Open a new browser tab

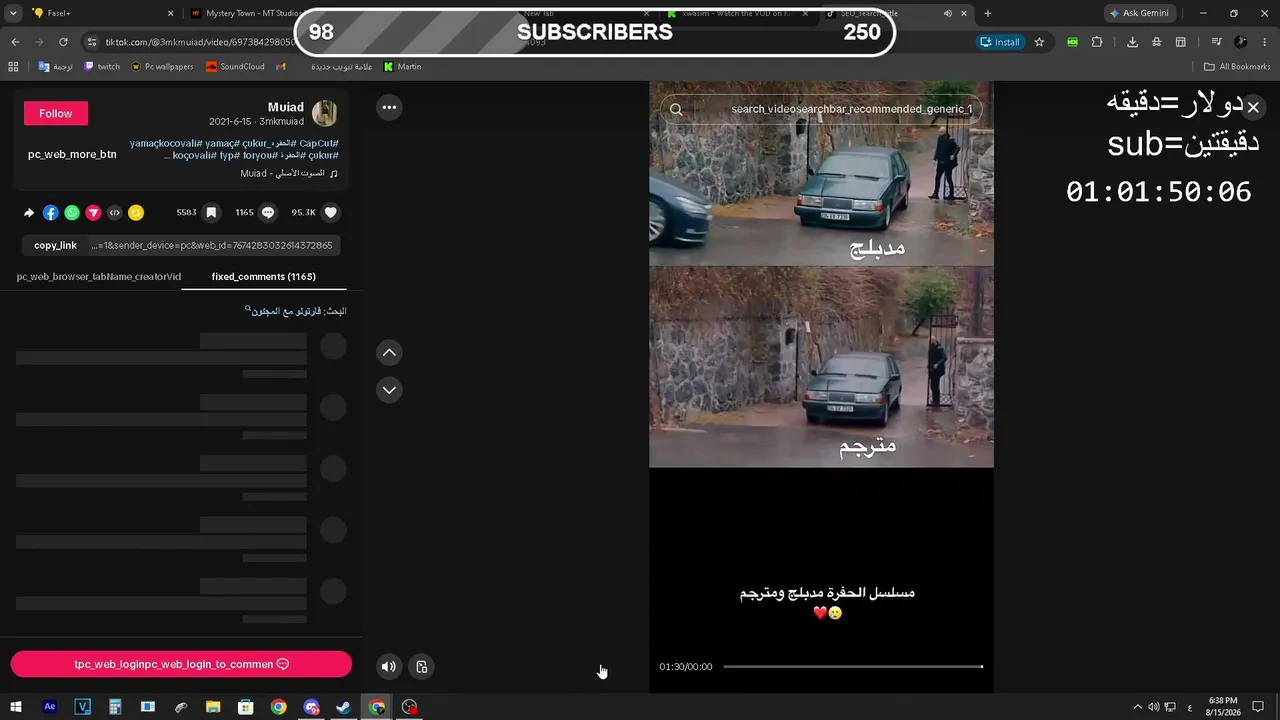click(x=988, y=13)
